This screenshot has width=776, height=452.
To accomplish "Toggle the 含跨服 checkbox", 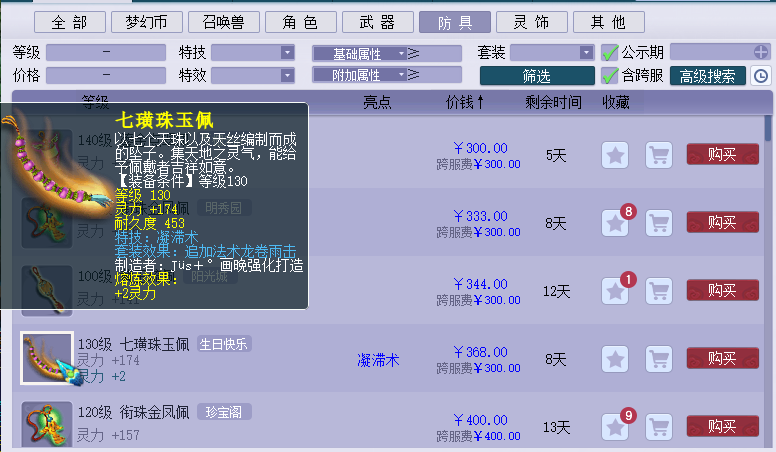I will tap(610, 76).
